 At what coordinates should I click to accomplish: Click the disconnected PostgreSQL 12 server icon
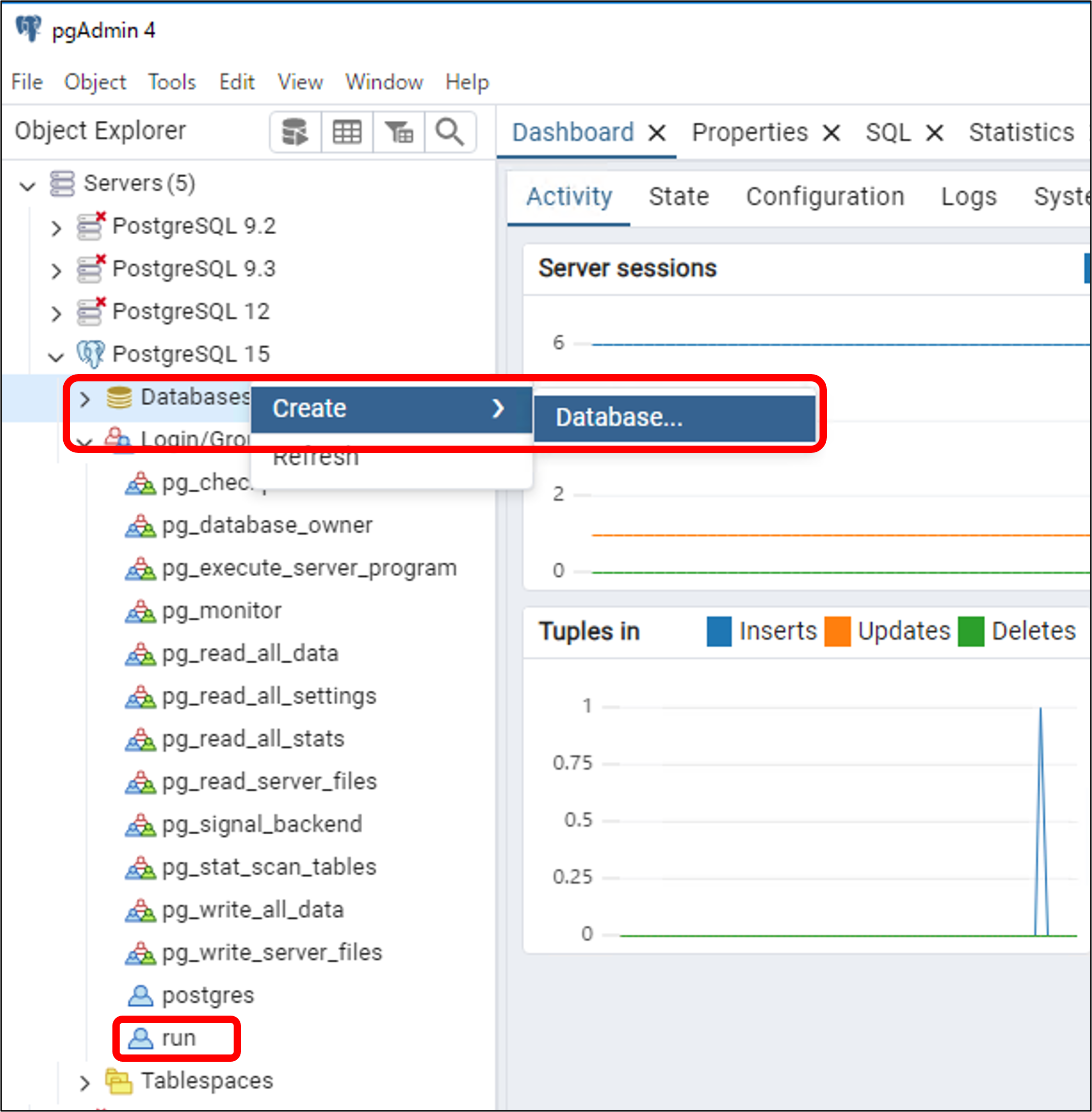click(91, 311)
